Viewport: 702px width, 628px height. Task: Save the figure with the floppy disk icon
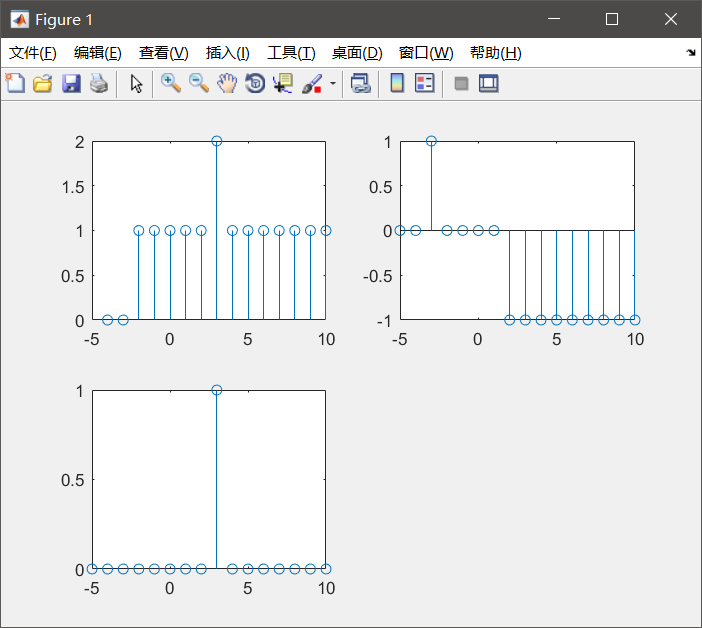pos(71,83)
